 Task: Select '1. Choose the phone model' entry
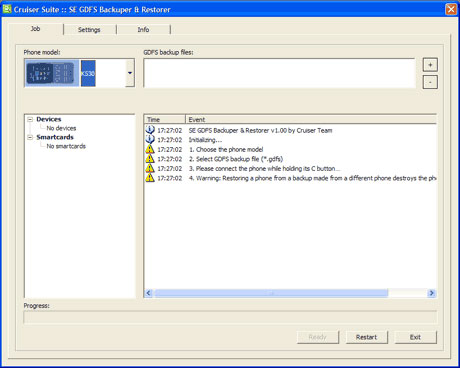click(x=226, y=150)
